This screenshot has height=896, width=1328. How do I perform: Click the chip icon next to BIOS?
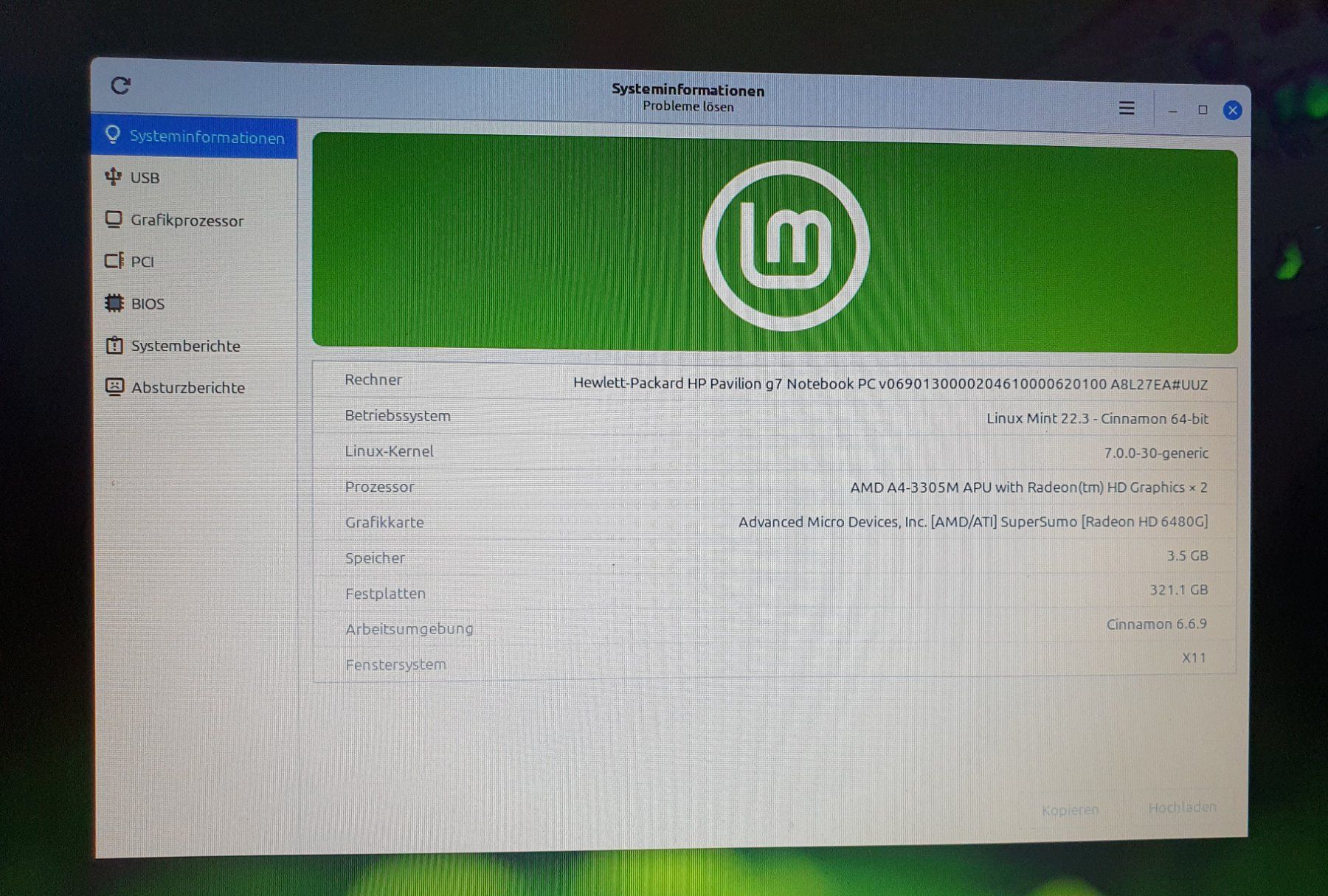tap(114, 303)
